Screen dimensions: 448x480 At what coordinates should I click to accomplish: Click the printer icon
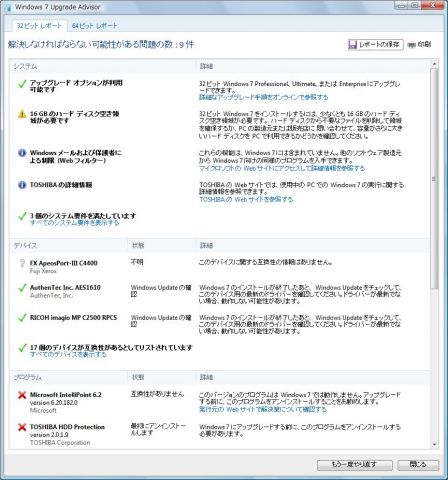pos(412,44)
